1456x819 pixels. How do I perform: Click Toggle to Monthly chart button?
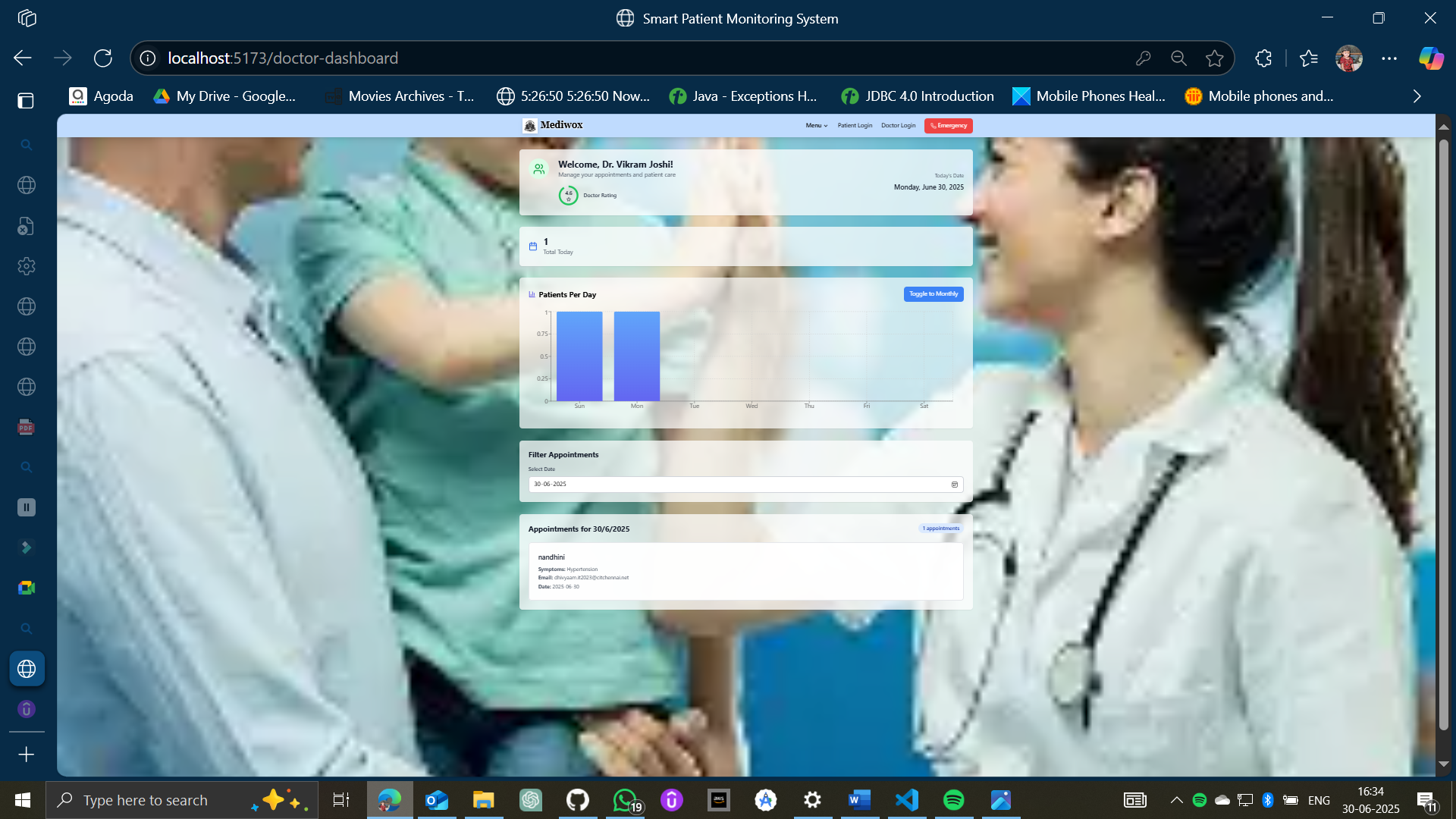(x=933, y=294)
